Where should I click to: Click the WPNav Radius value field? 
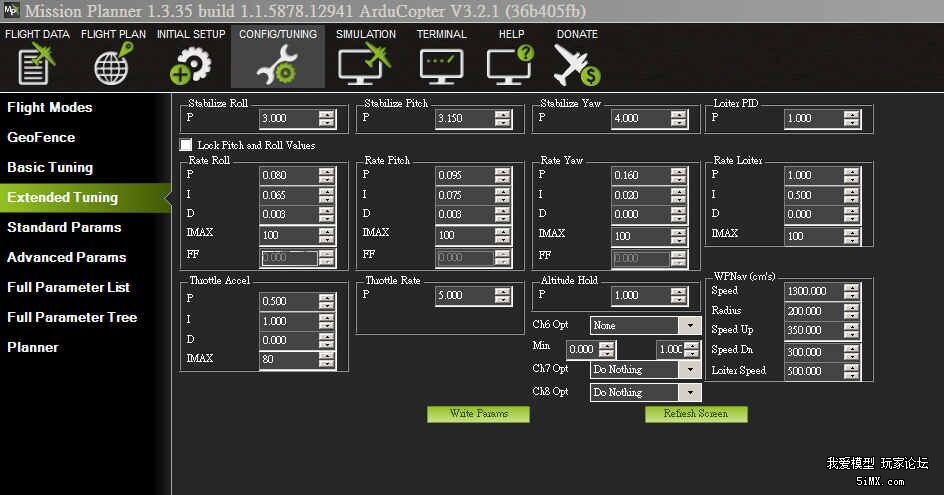coord(813,311)
